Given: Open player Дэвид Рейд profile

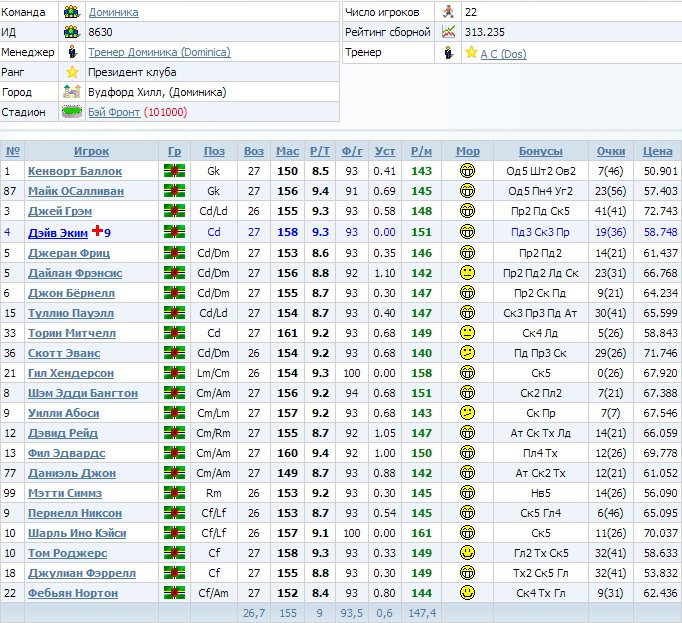Looking at the screenshot, I should 63,433.
